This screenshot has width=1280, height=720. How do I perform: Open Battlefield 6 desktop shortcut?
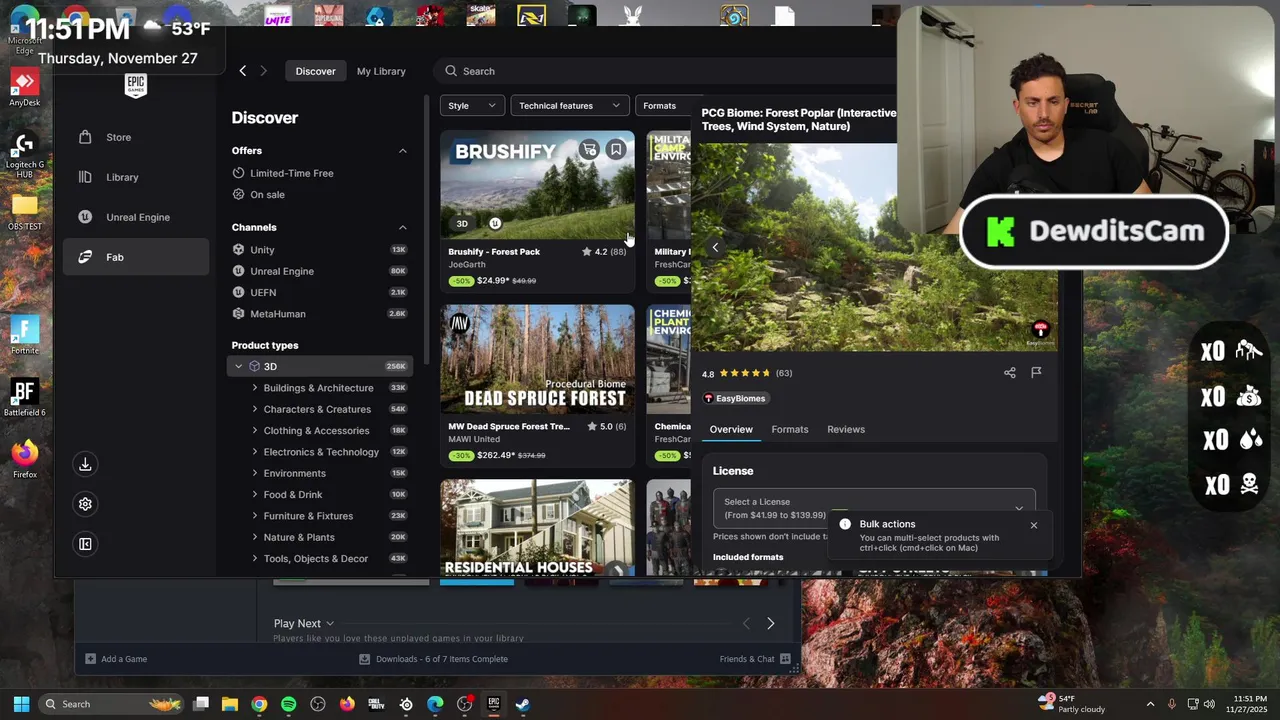pos(25,397)
